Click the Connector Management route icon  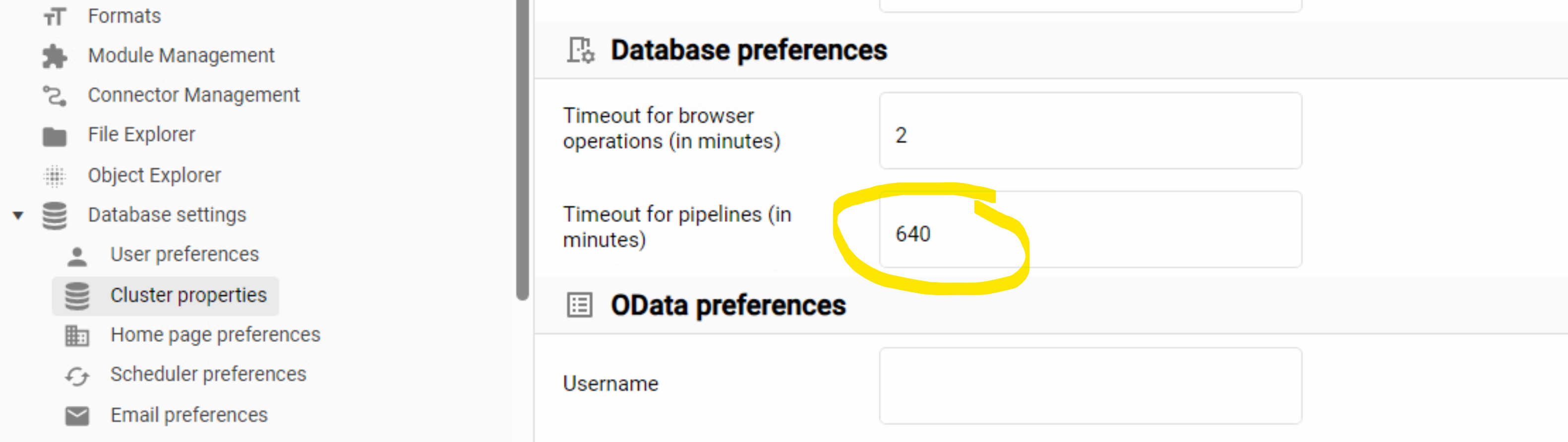coord(54,96)
